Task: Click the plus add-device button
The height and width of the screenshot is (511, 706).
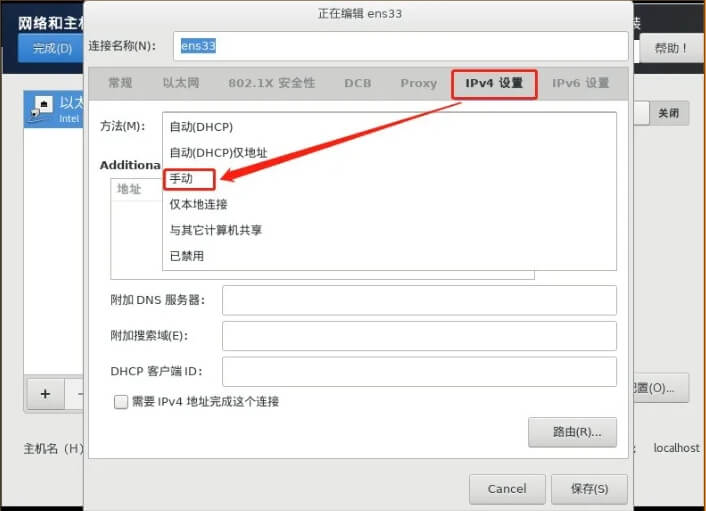Action: click(x=45, y=394)
